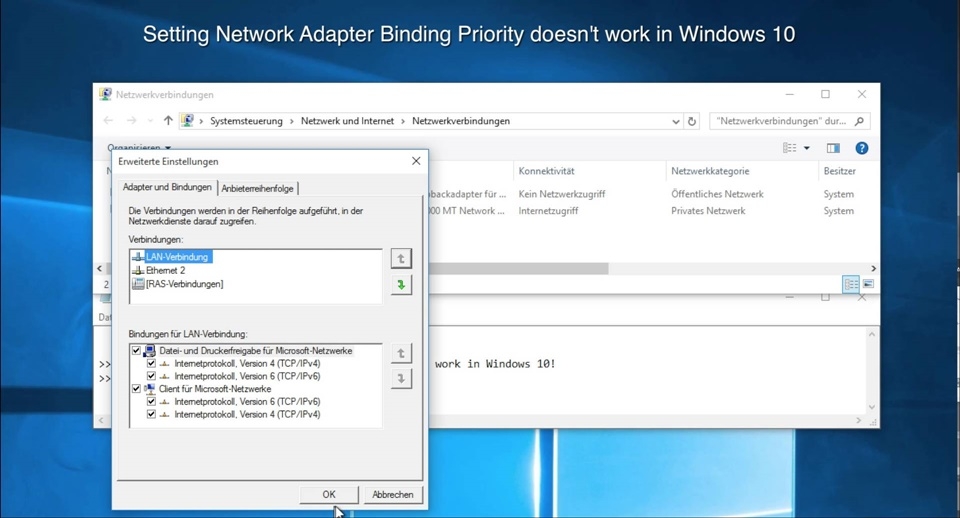This screenshot has width=960, height=518.
Task: Expand breadcrumb arrow after Netzwerk und Internet
Action: coord(403,121)
